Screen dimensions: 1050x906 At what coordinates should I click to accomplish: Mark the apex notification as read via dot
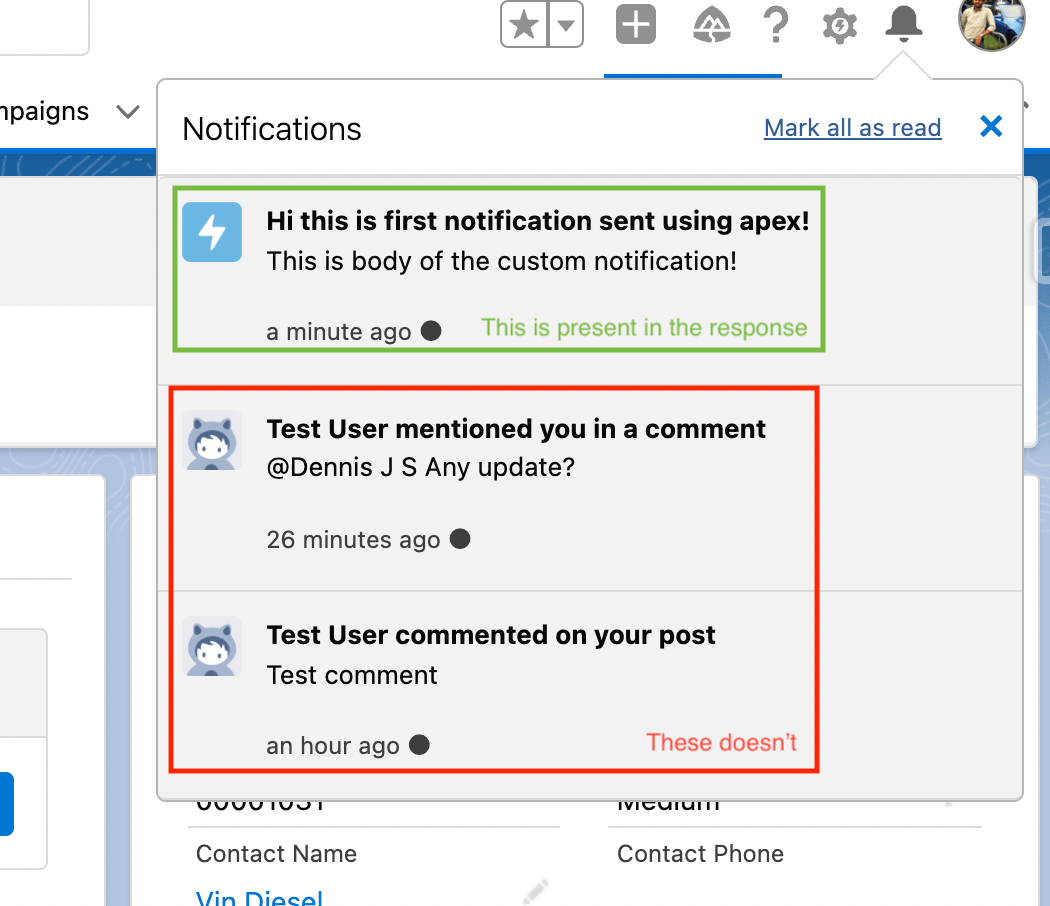(x=430, y=330)
